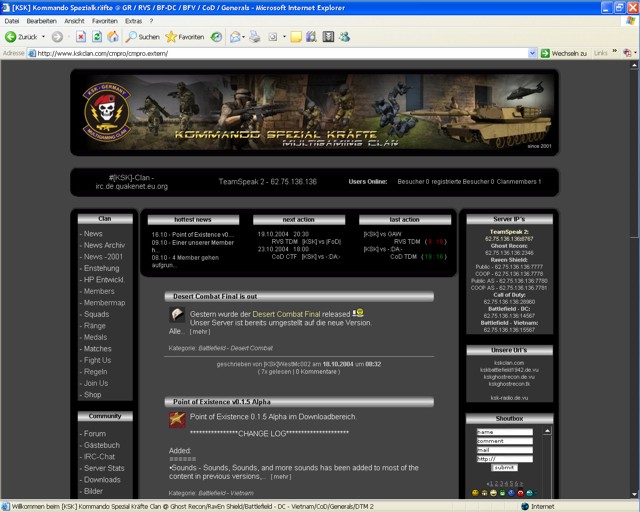Open the mail button dropdown arrow
Viewport: 640px width, 512px height.
coord(245,37)
